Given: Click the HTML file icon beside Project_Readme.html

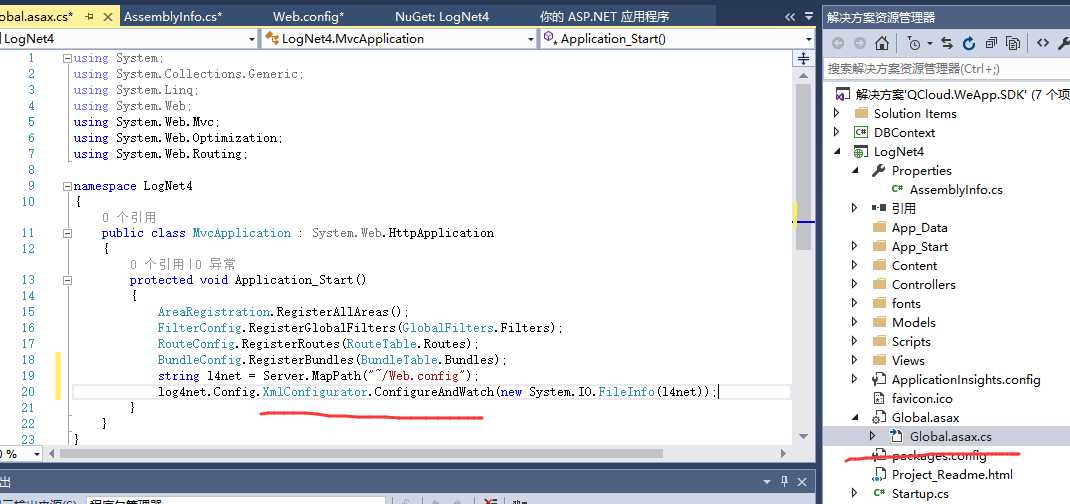Looking at the screenshot, I should (x=879, y=474).
